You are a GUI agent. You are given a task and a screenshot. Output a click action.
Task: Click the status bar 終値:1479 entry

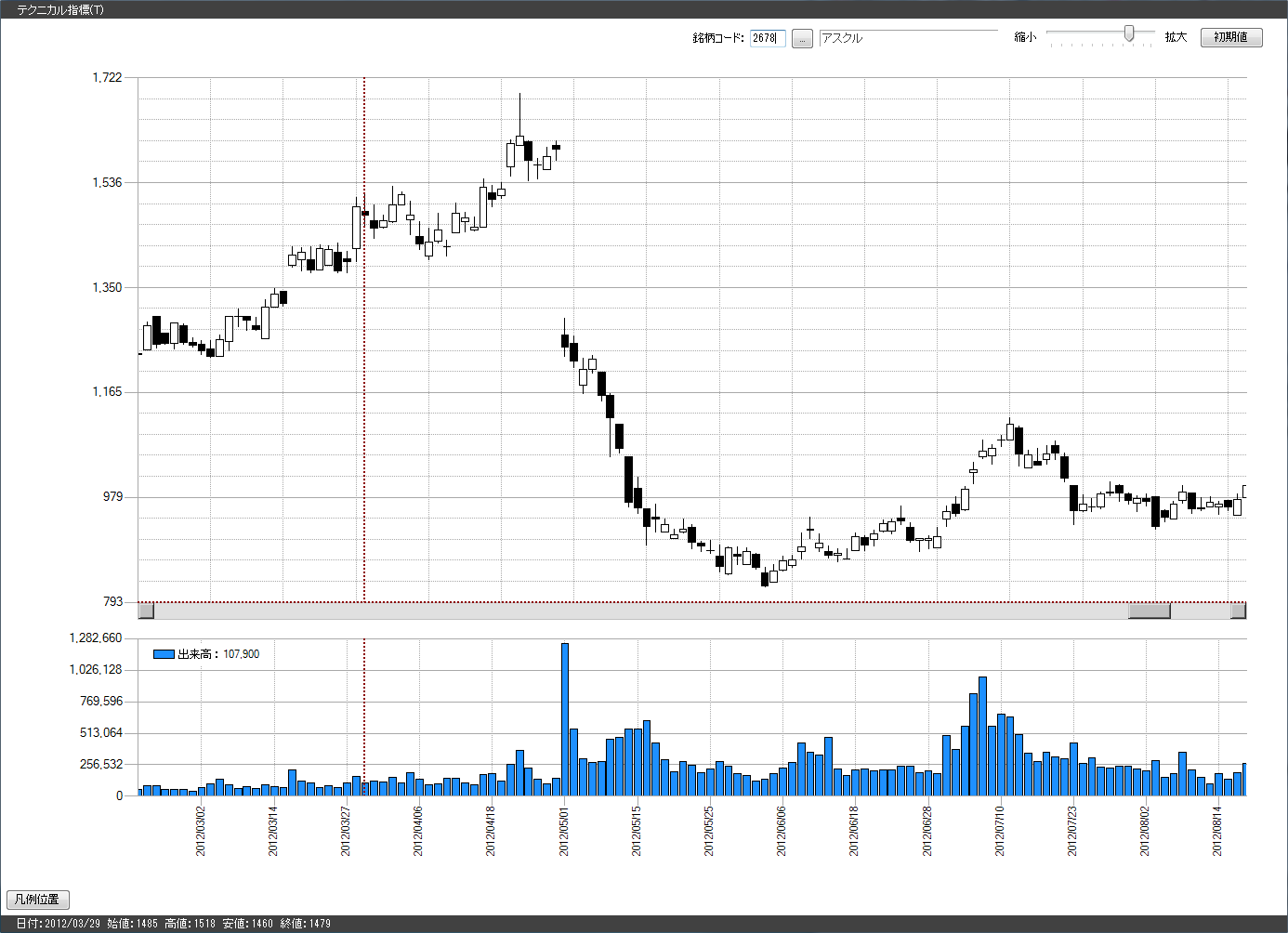pyautogui.click(x=305, y=924)
